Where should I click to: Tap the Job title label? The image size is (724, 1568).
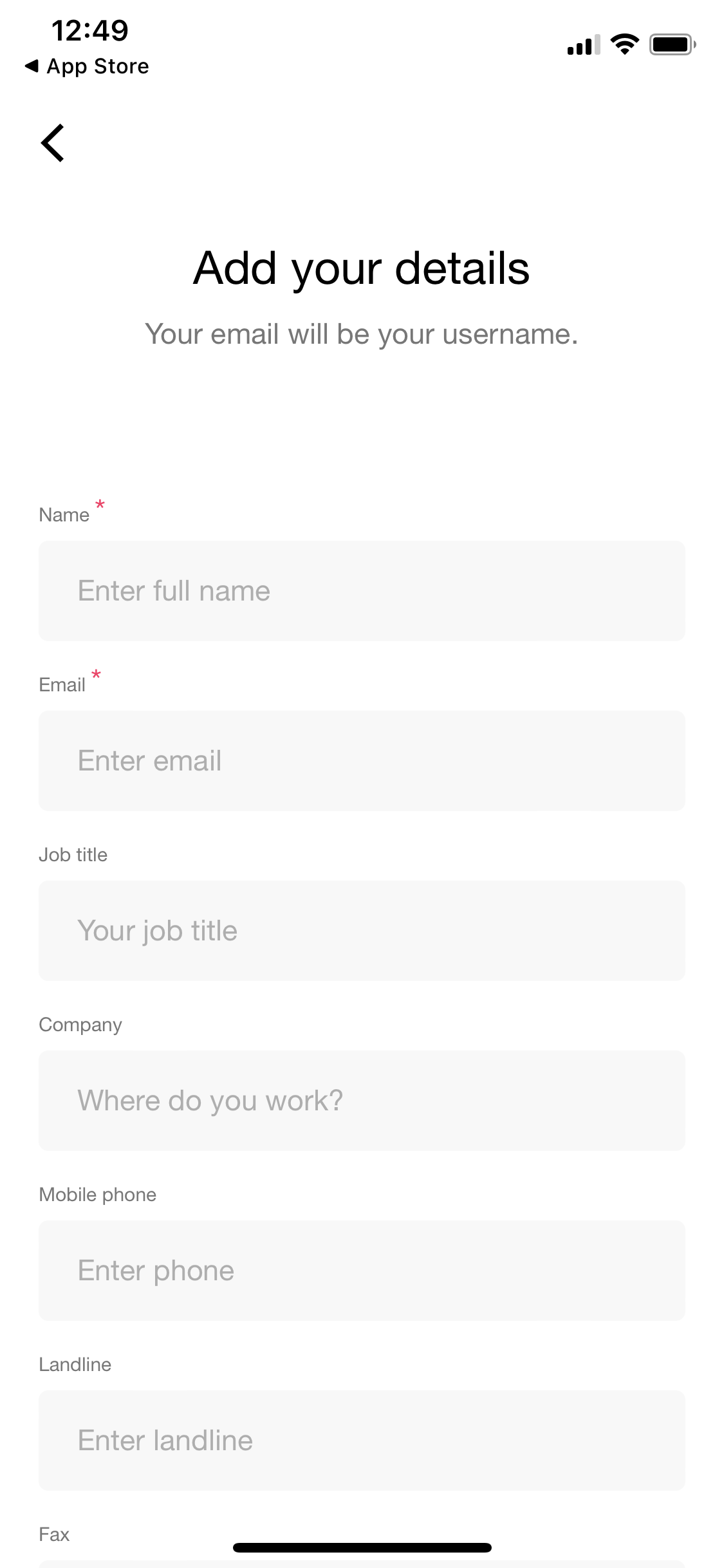(73, 855)
